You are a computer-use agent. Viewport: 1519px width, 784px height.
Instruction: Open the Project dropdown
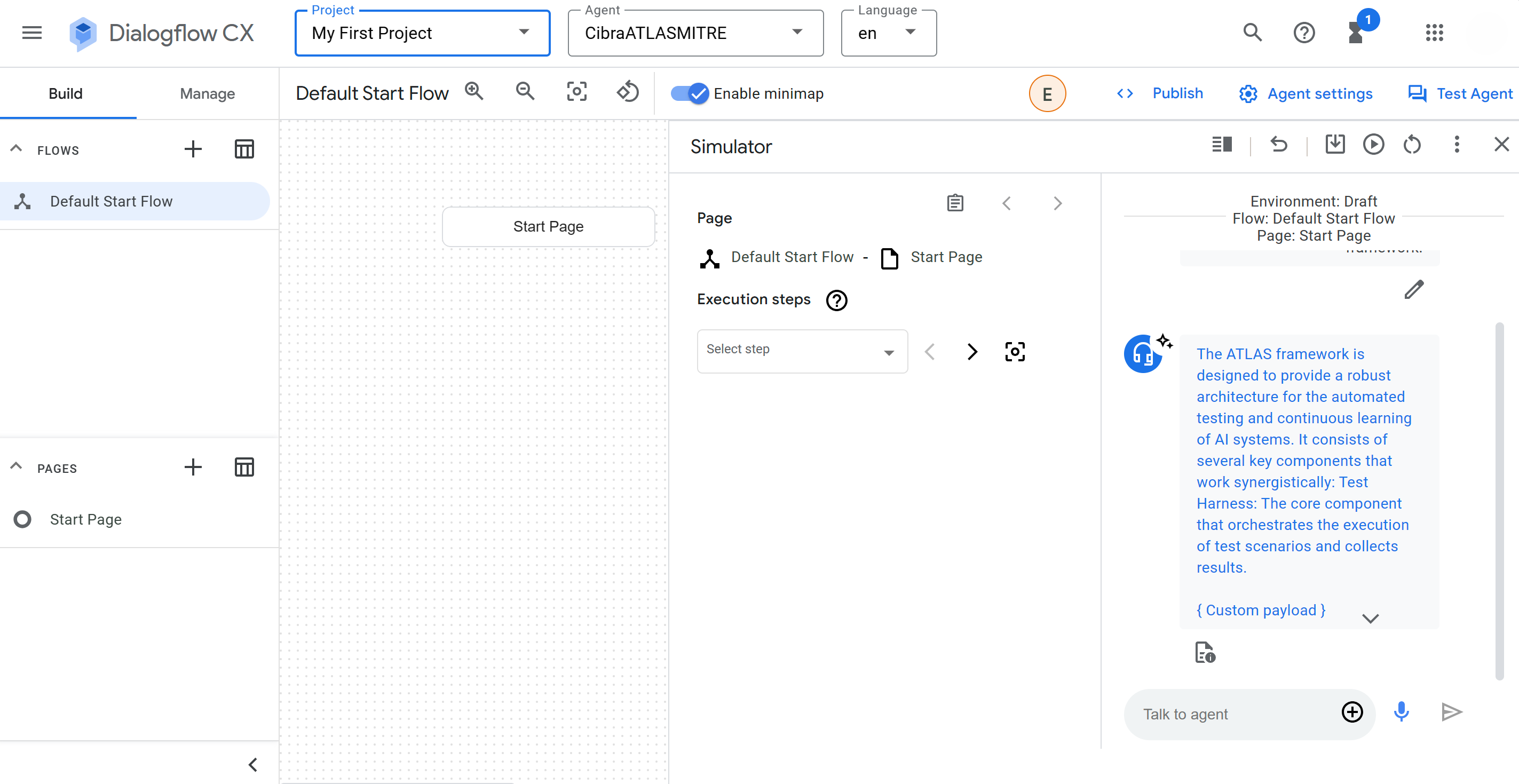[422, 33]
